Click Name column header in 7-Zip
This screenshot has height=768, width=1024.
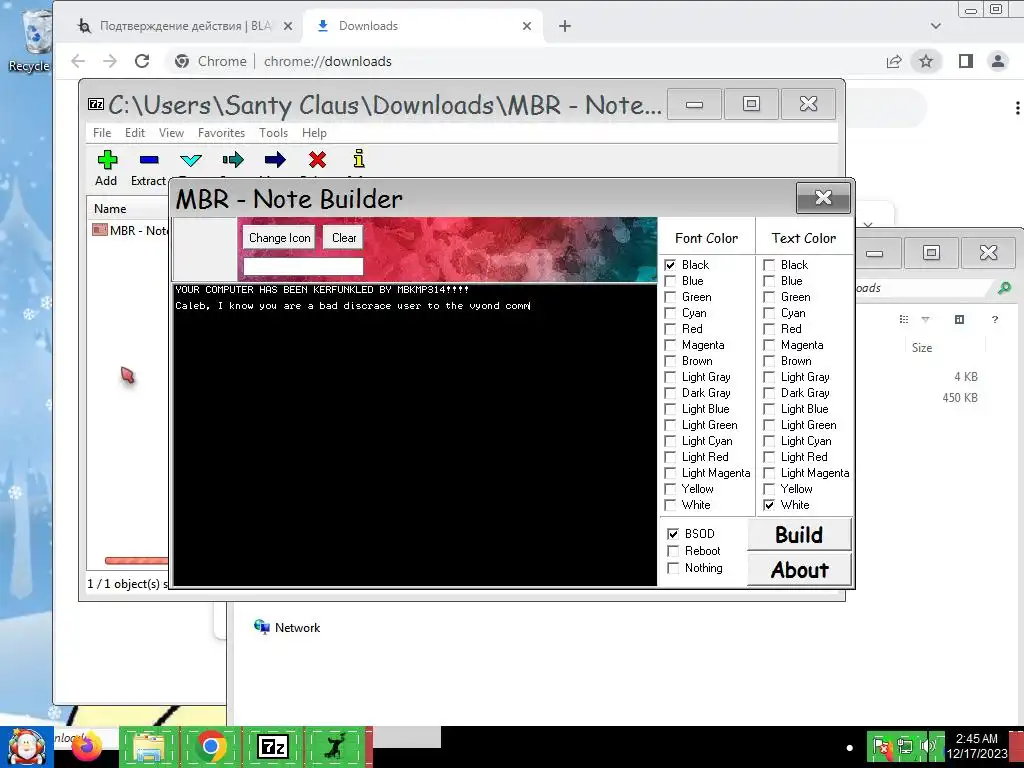pos(110,209)
